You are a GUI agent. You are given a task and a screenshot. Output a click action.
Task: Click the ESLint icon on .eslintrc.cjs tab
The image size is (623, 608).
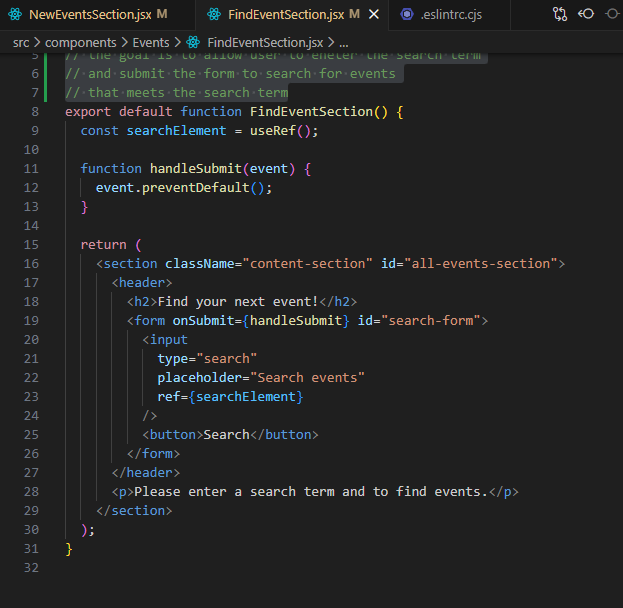[x=406, y=14]
